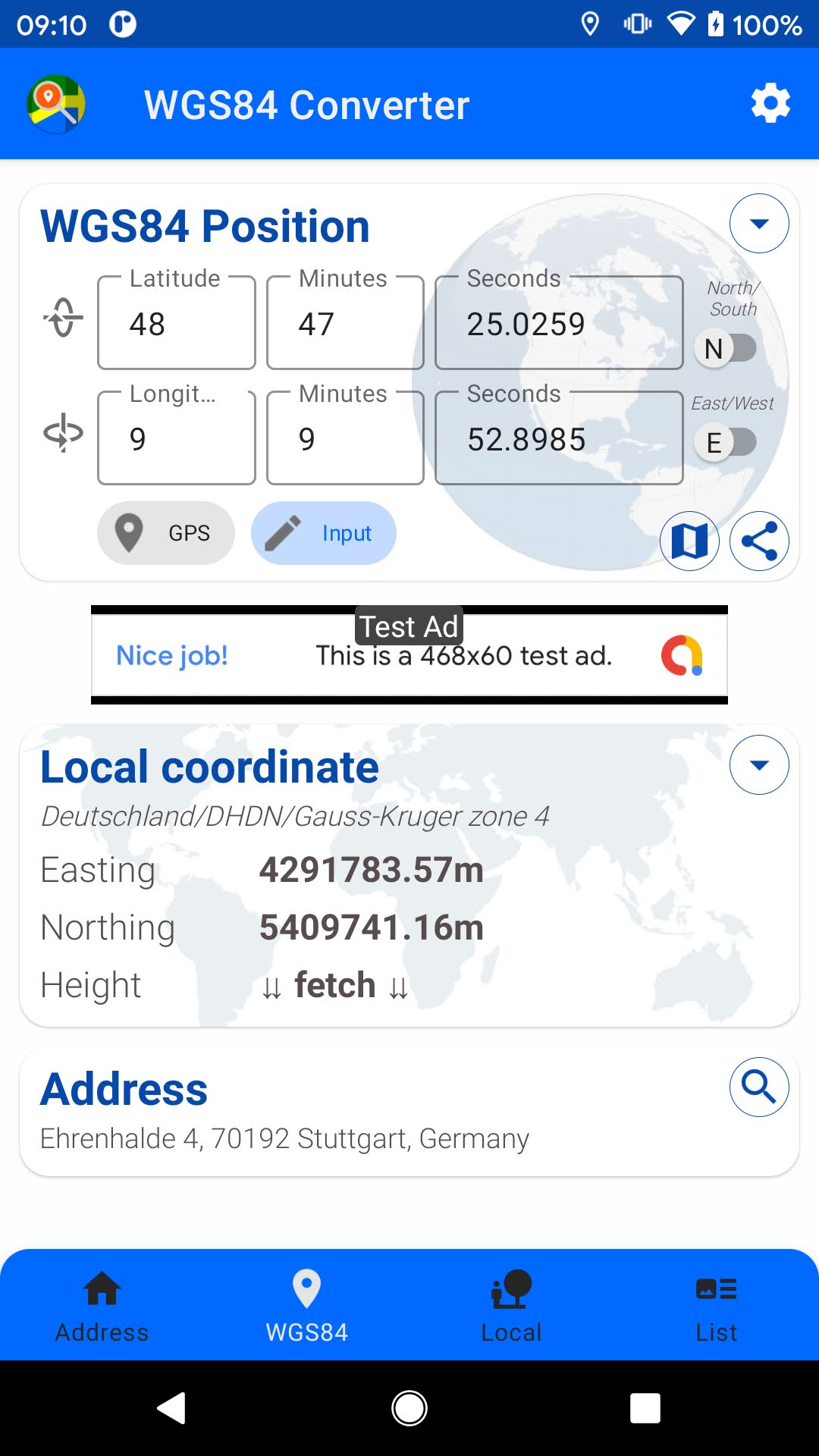
Task: Tap the longitude globe icon
Action: click(63, 433)
